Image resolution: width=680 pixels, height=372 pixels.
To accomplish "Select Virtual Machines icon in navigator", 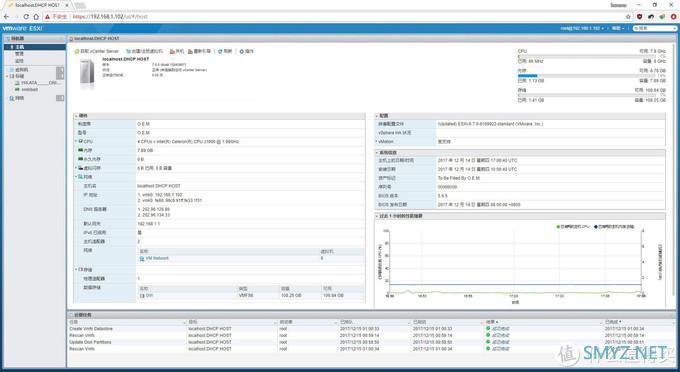I will pyautogui.click(x=12, y=69).
